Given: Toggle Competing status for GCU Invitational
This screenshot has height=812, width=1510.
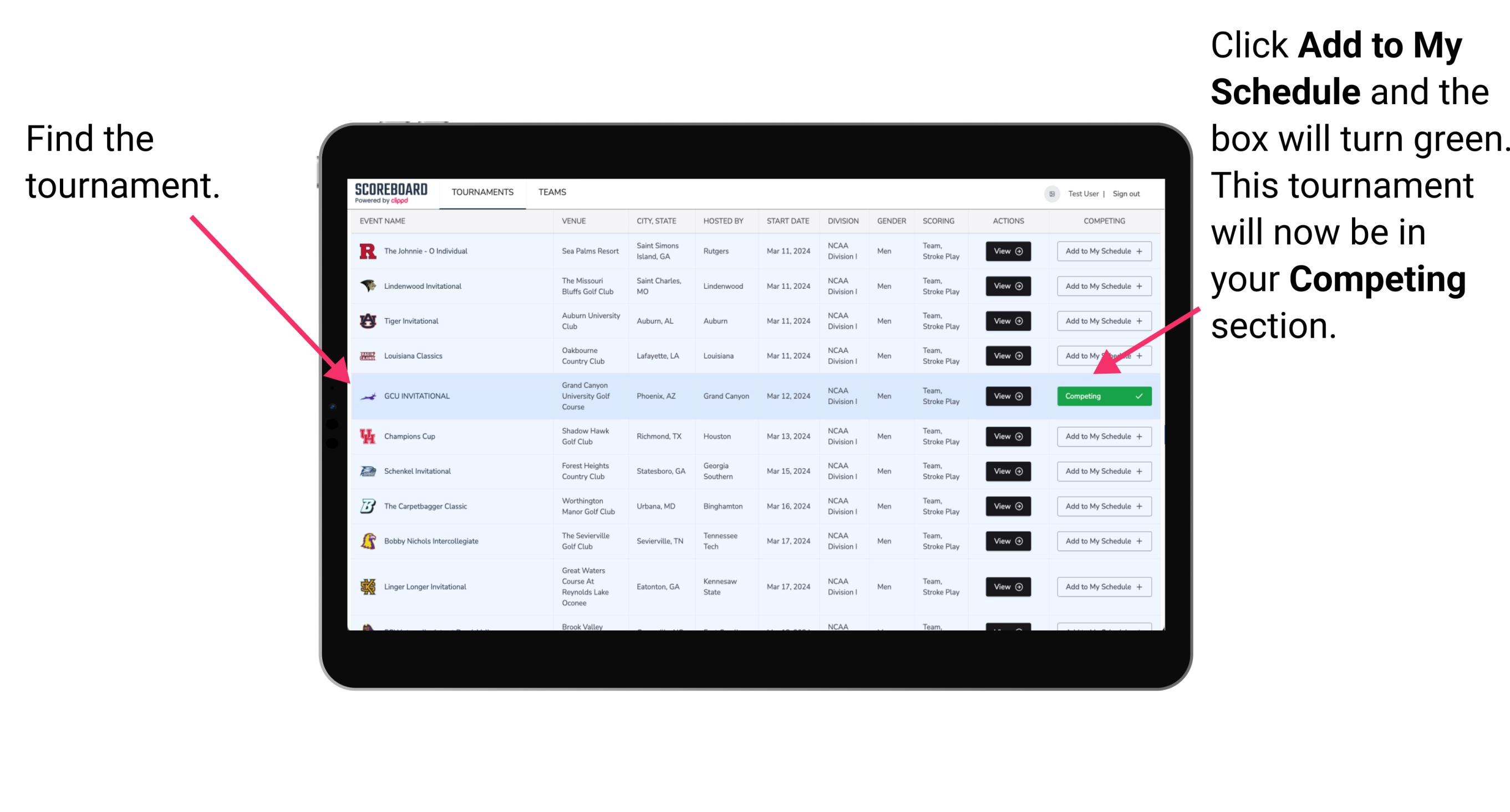Looking at the screenshot, I should (1102, 396).
